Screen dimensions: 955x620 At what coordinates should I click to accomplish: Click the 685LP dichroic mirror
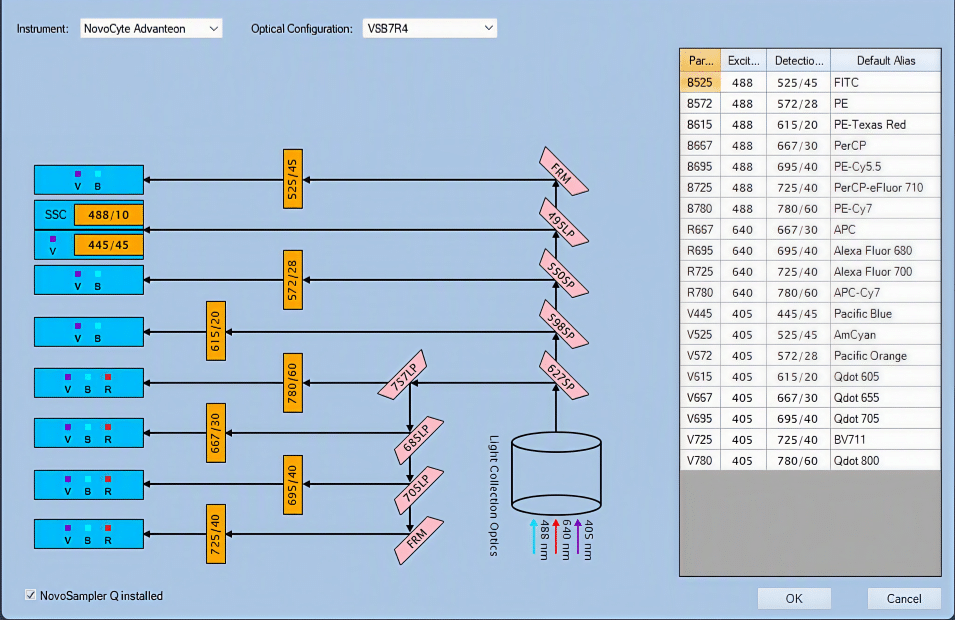click(x=419, y=440)
